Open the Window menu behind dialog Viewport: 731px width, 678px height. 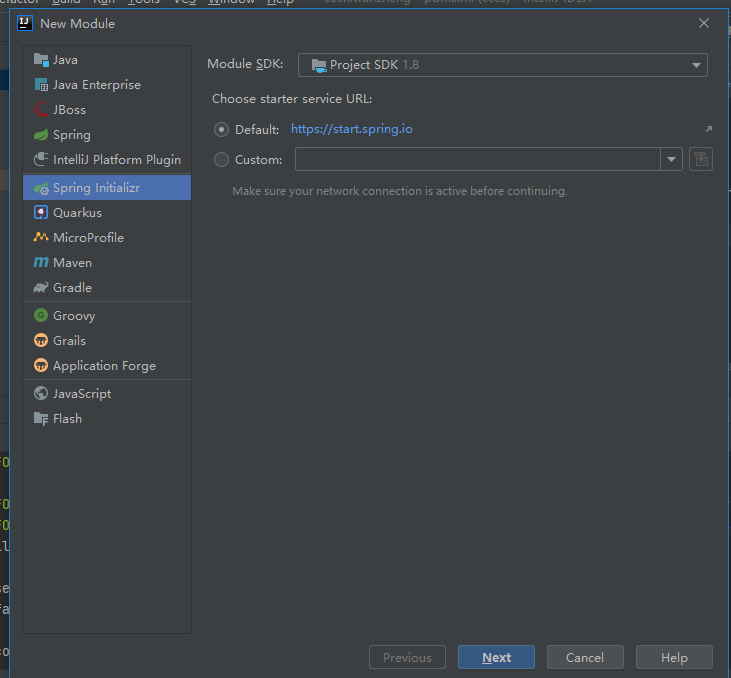pyautogui.click(x=232, y=2)
